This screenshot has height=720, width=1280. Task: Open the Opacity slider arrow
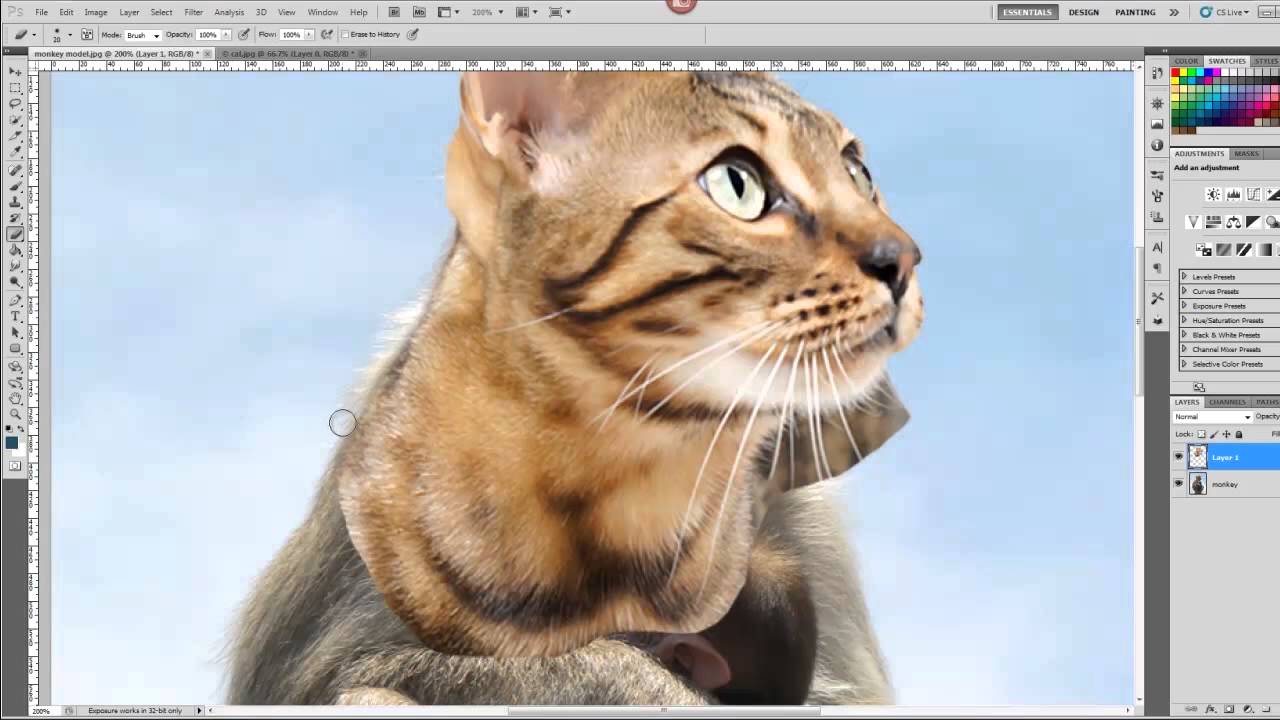pos(224,34)
